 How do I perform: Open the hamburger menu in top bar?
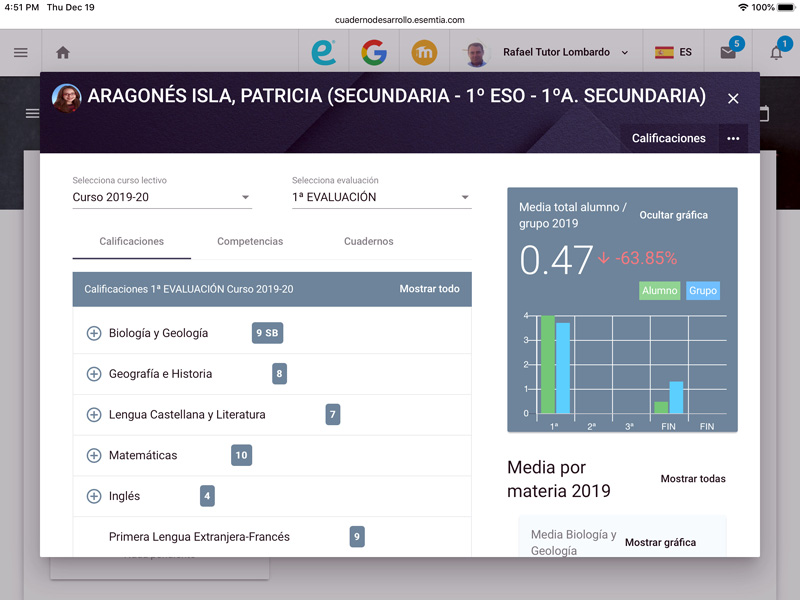click(20, 53)
